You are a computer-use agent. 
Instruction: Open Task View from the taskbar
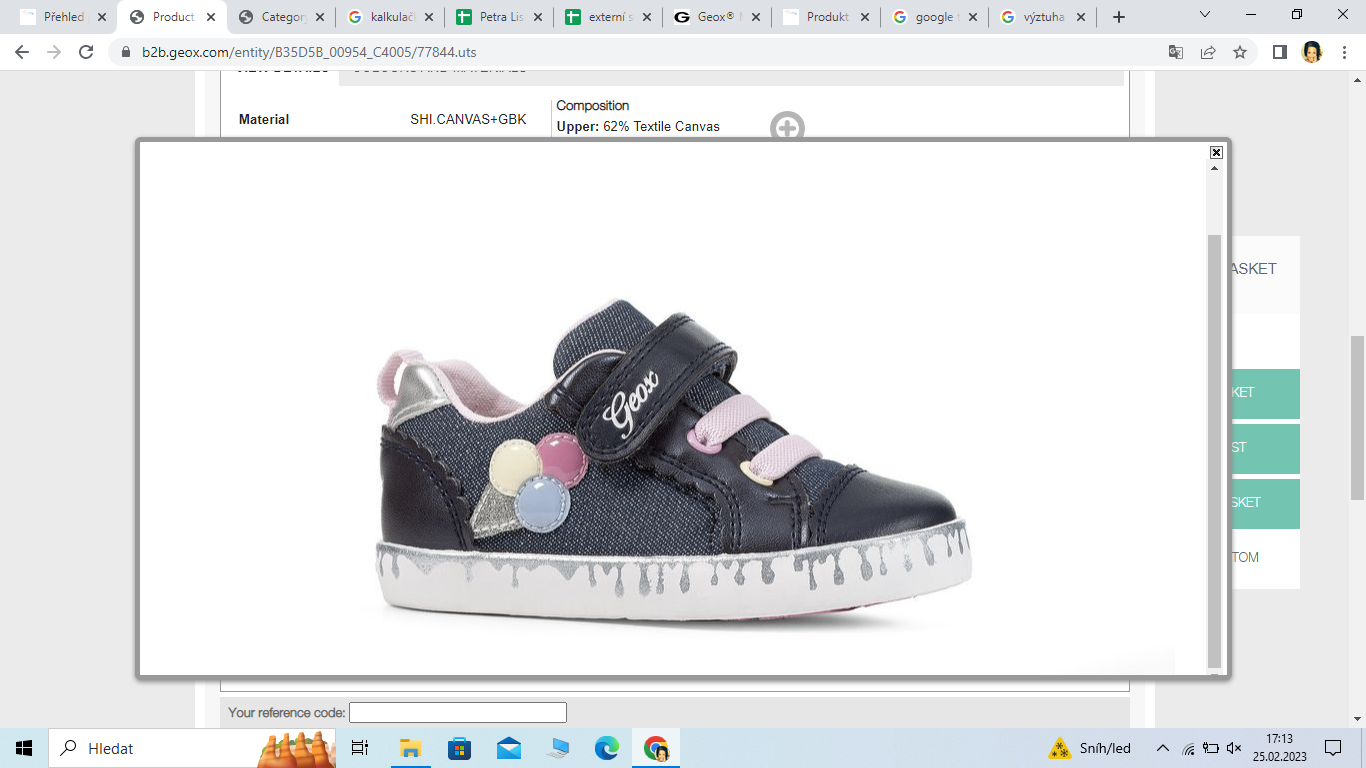(361, 748)
